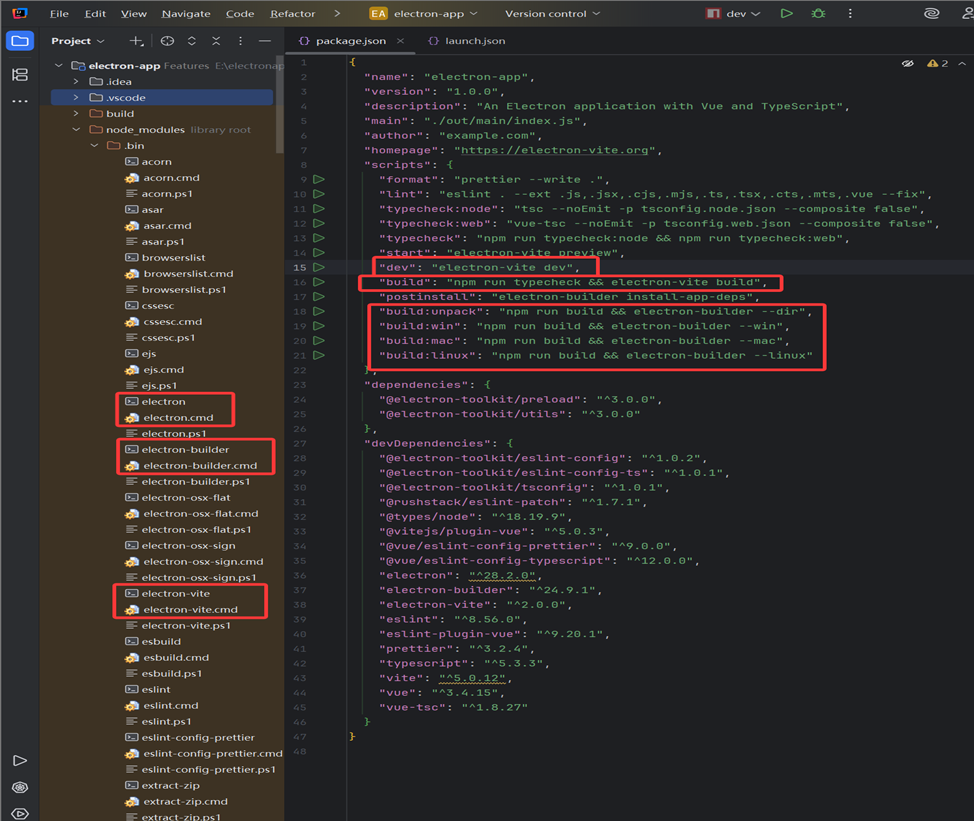974x821 pixels.
Task: Run the dev configuration
Action: (x=786, y=13)
